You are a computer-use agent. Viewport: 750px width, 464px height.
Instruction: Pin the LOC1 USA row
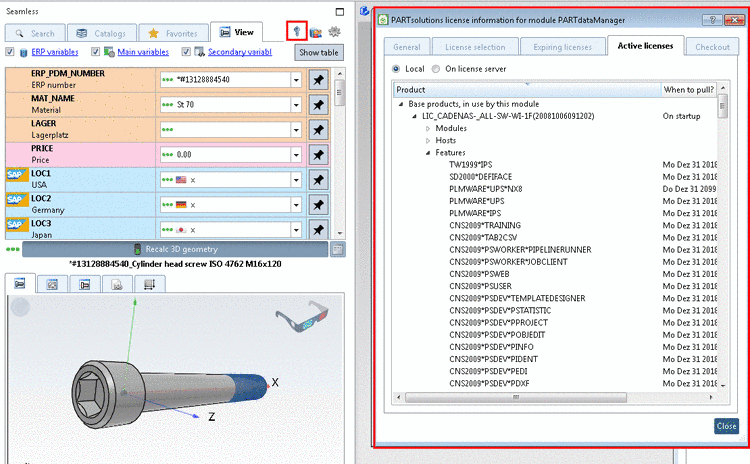pos(318,180)
